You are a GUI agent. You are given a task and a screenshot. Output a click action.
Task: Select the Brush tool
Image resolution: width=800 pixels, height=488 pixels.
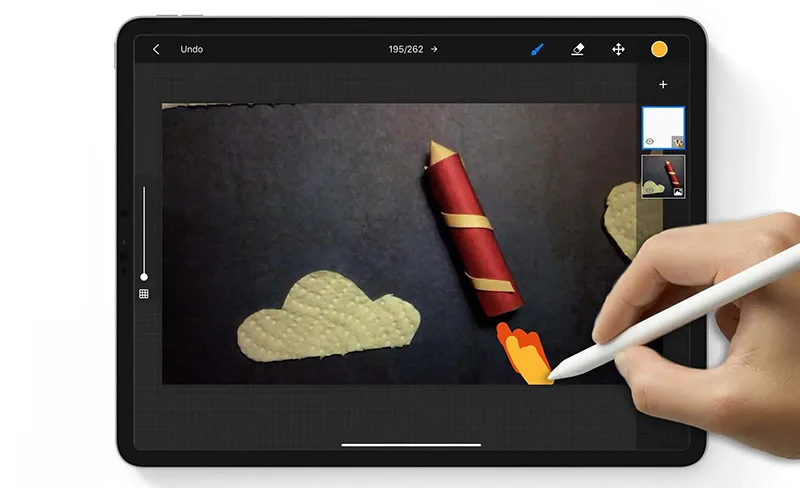pyautogui.click(x=537, y=49)
